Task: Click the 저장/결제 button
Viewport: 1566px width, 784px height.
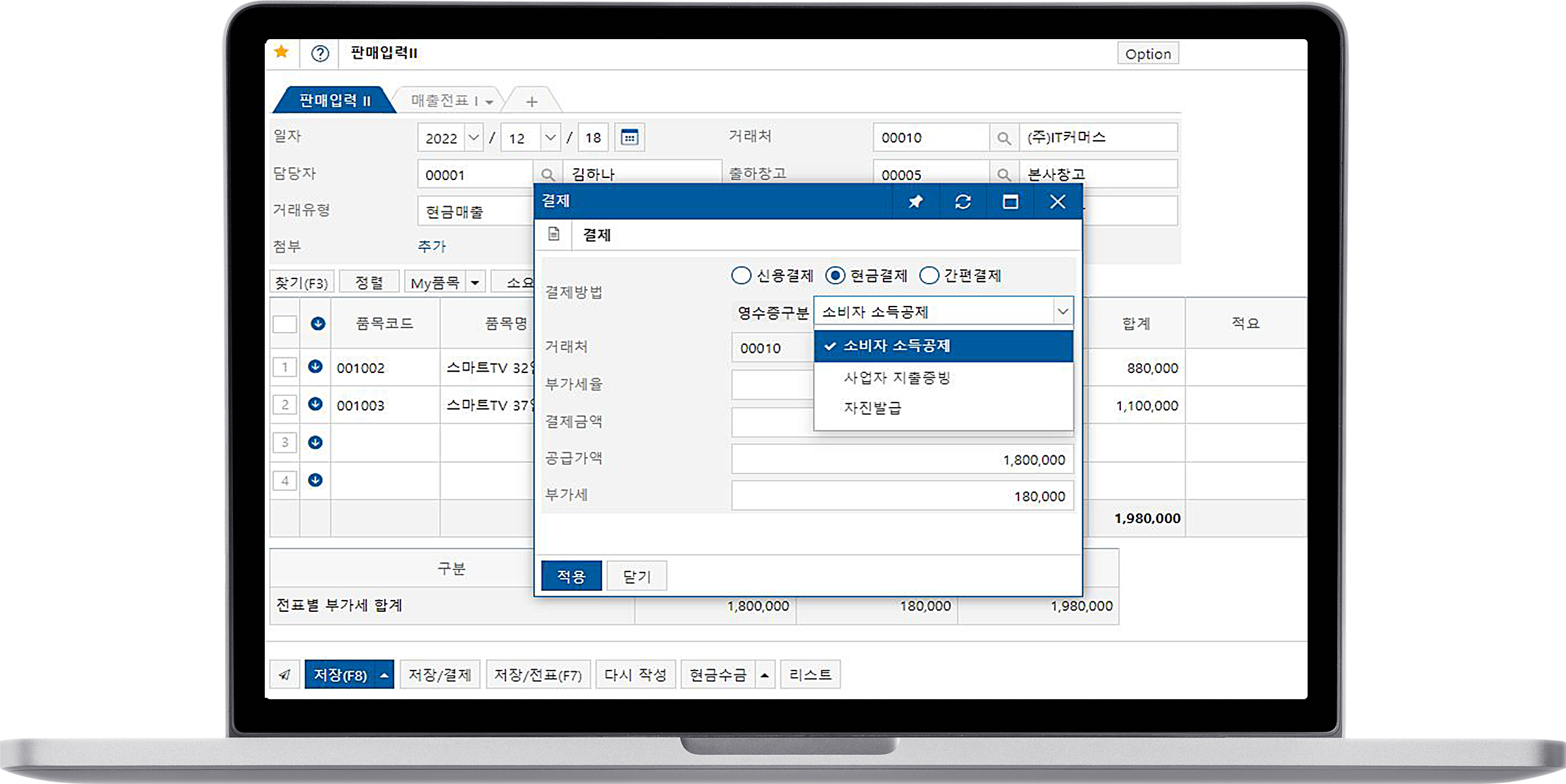Action: pyautogui.click(x=439, y=674)
